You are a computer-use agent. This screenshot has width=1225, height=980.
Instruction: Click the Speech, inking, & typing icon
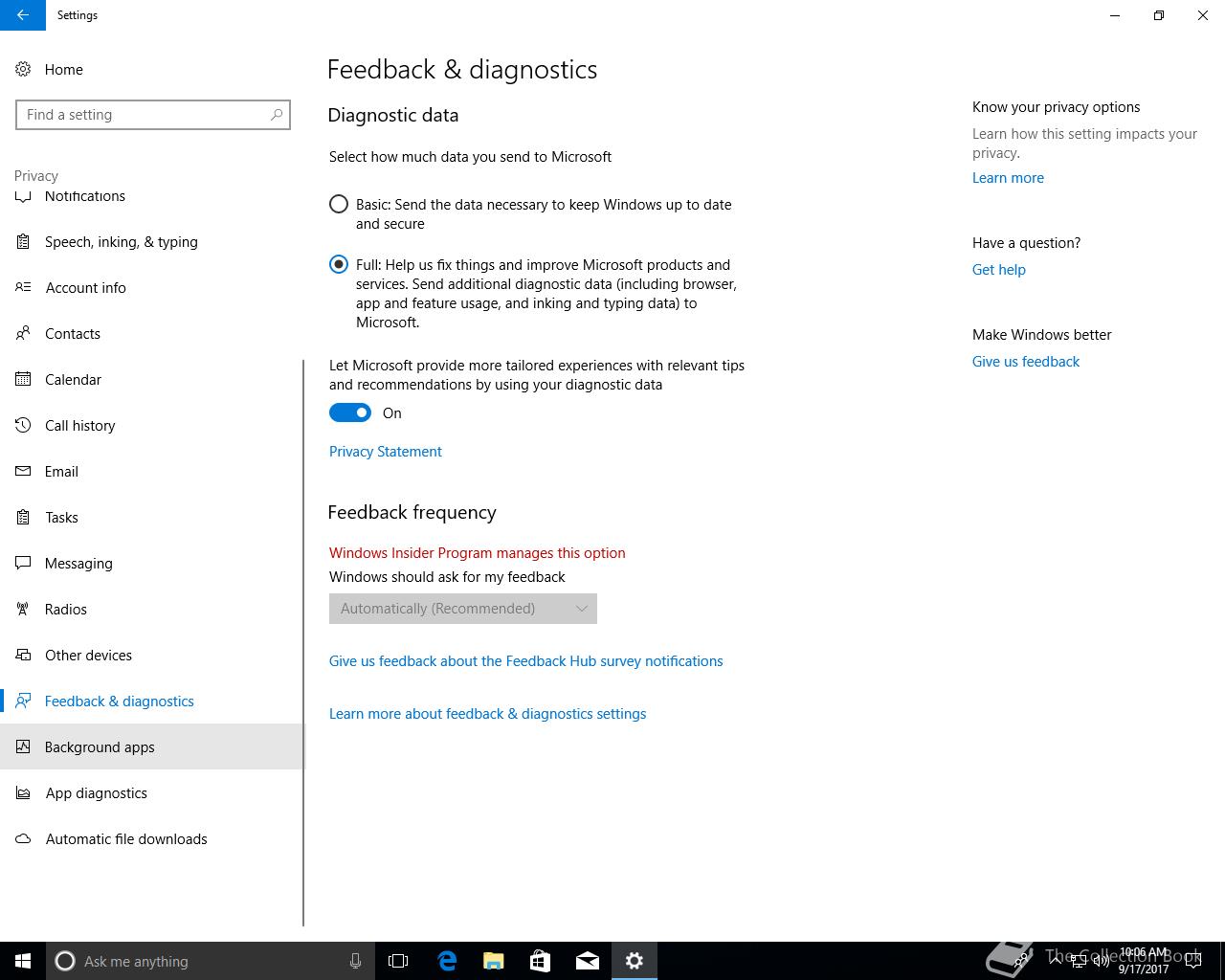click(23, 242)
